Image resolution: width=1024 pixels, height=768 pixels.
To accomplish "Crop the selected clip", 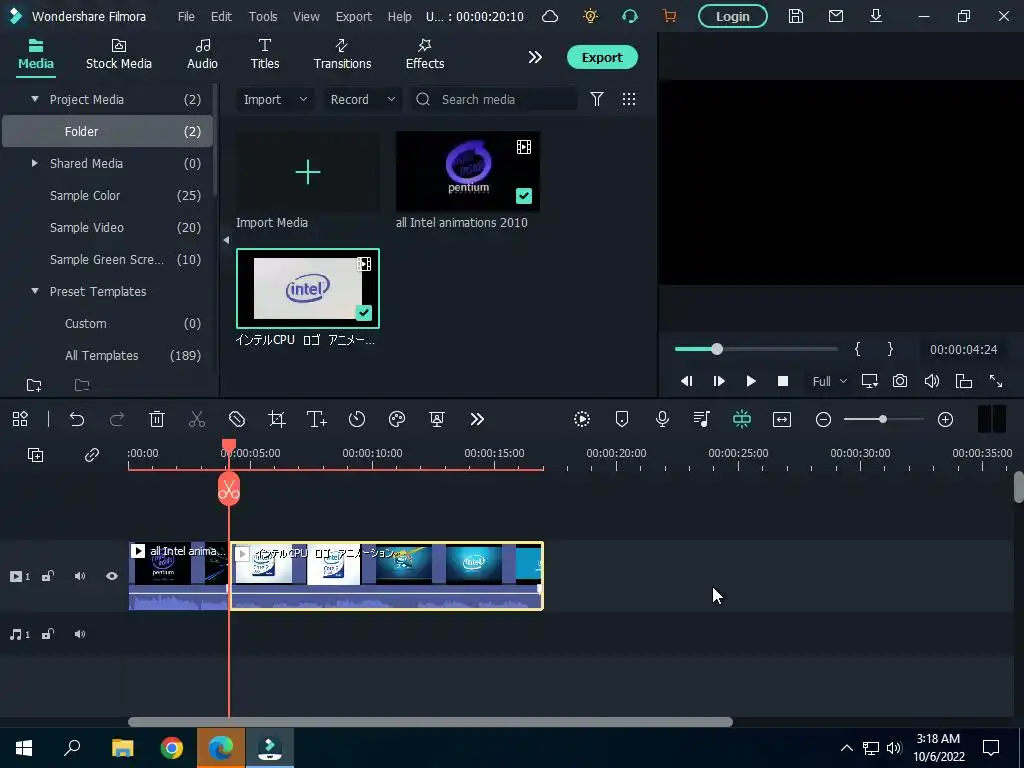I will click(277, 419).
